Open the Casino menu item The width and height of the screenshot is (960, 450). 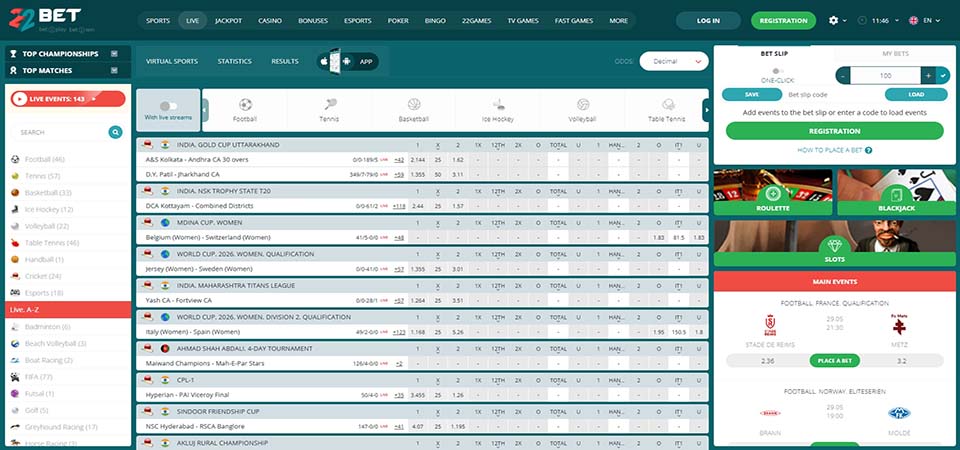(x=270, y=21)
